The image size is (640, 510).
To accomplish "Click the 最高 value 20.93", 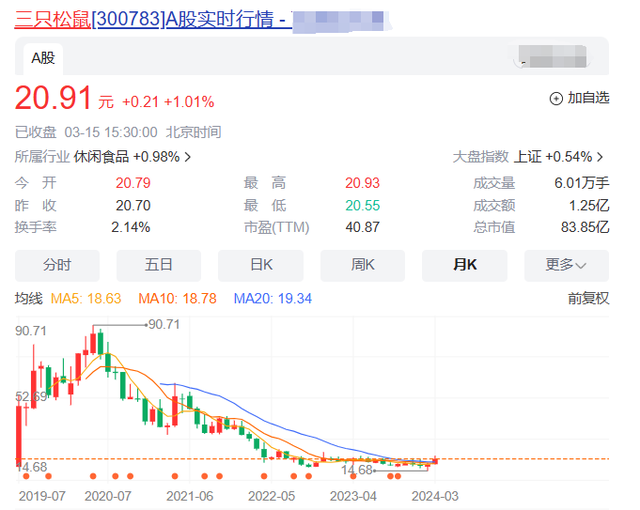I will tap(362, 183).
